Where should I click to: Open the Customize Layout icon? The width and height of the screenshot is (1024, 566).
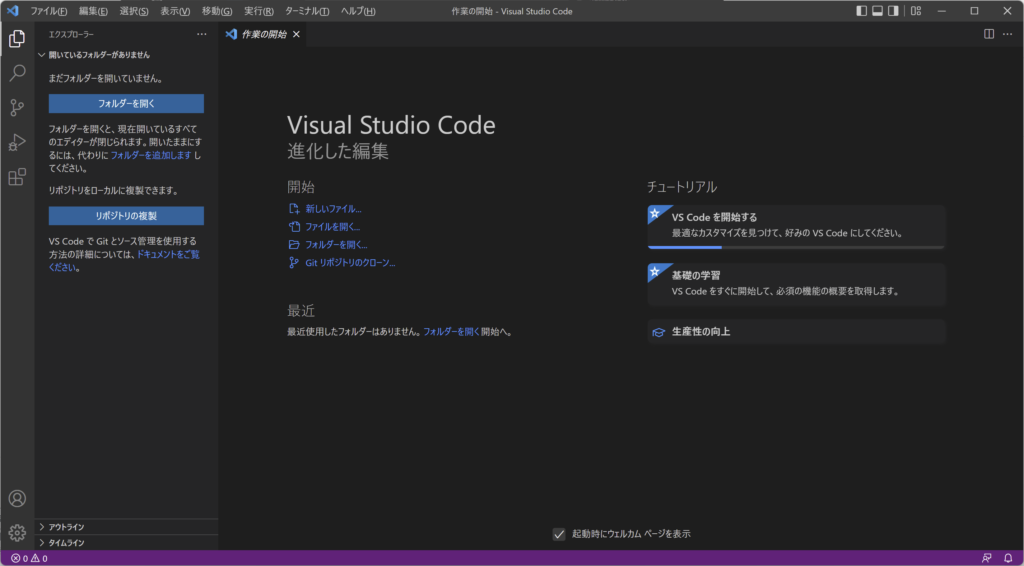tap(916, 11)
